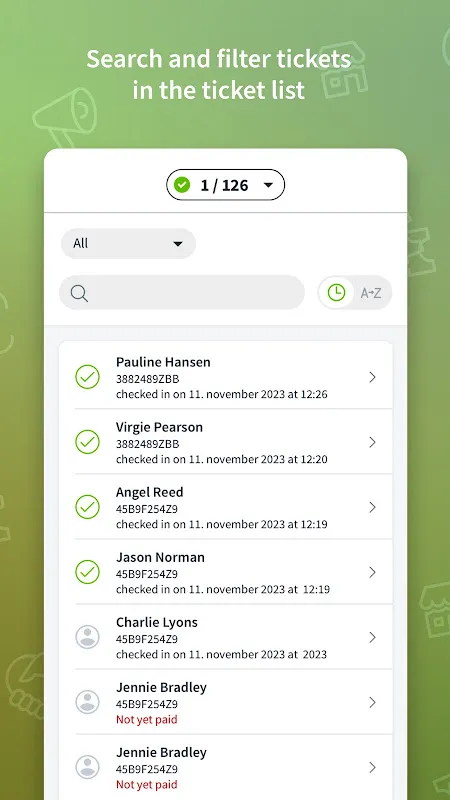This screenshot has width=450, height=800.
Task: Expand the All filter dropdown
Action: click(128, 243)
